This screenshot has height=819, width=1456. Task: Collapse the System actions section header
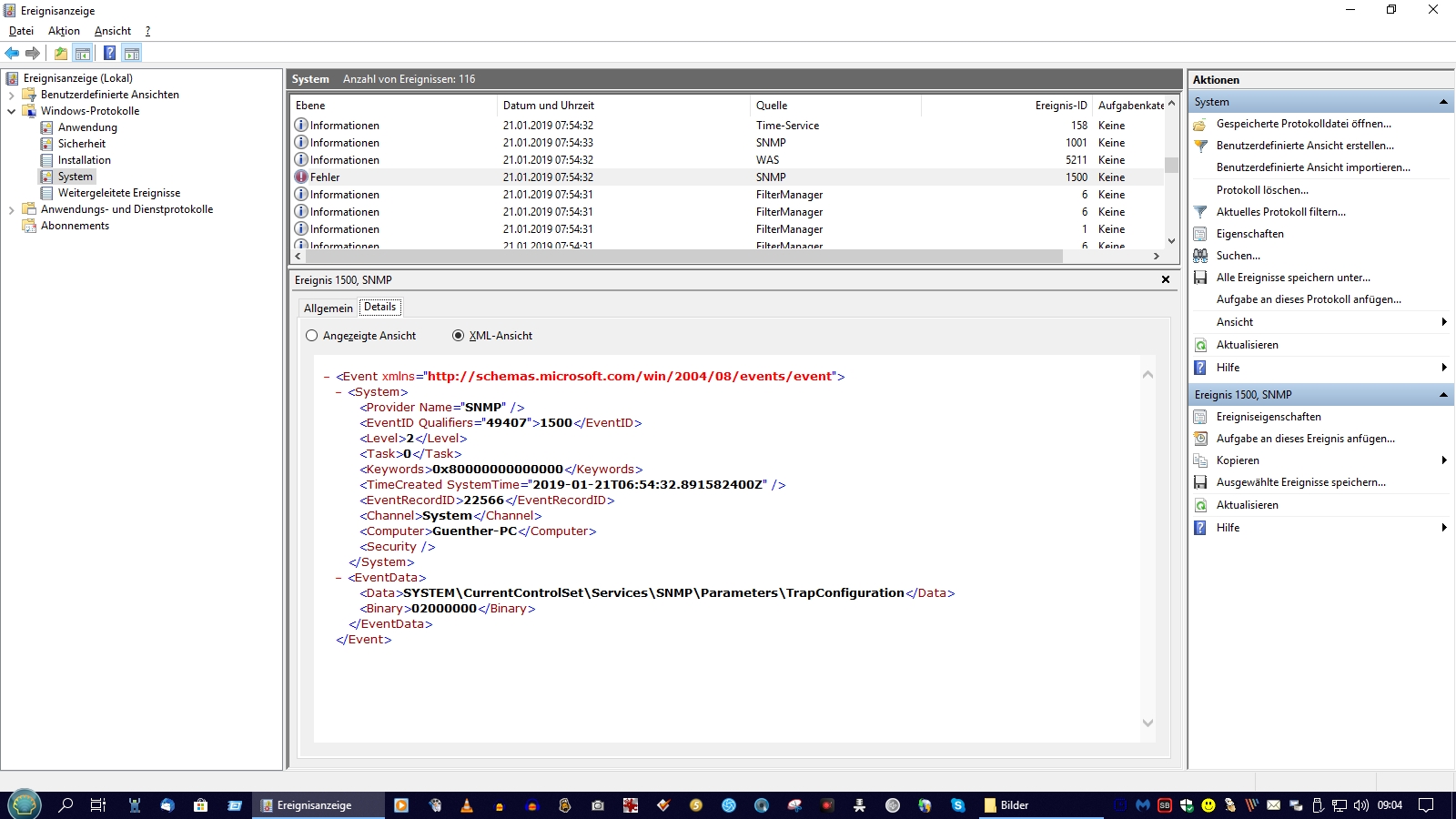coord(1443,102)
